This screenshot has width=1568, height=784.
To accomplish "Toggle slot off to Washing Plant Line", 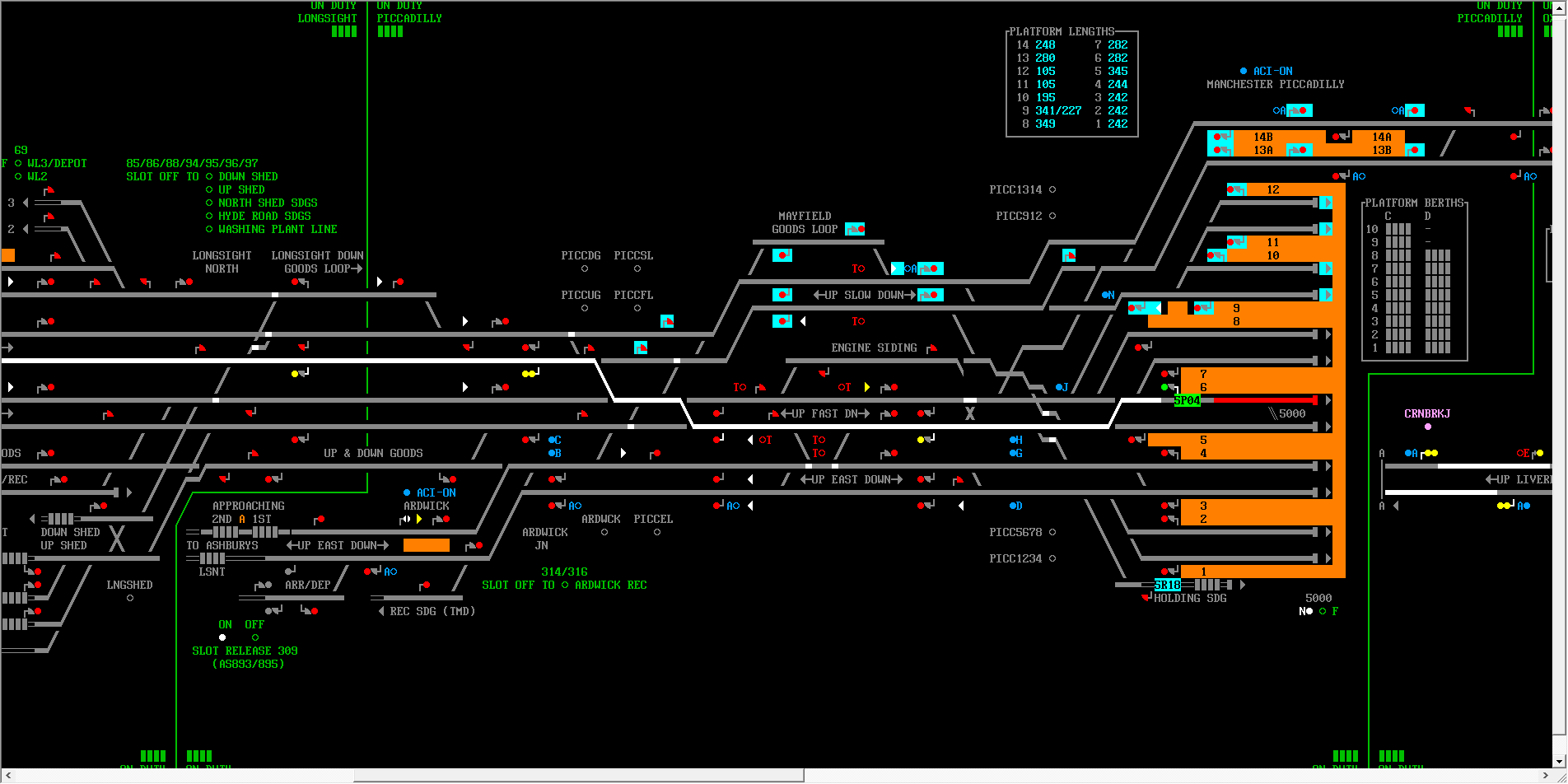I will (x=209, y=229).
